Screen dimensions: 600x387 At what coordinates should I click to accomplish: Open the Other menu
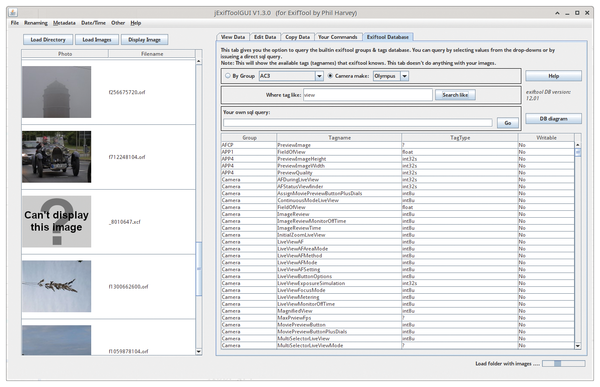pos(118,23)
